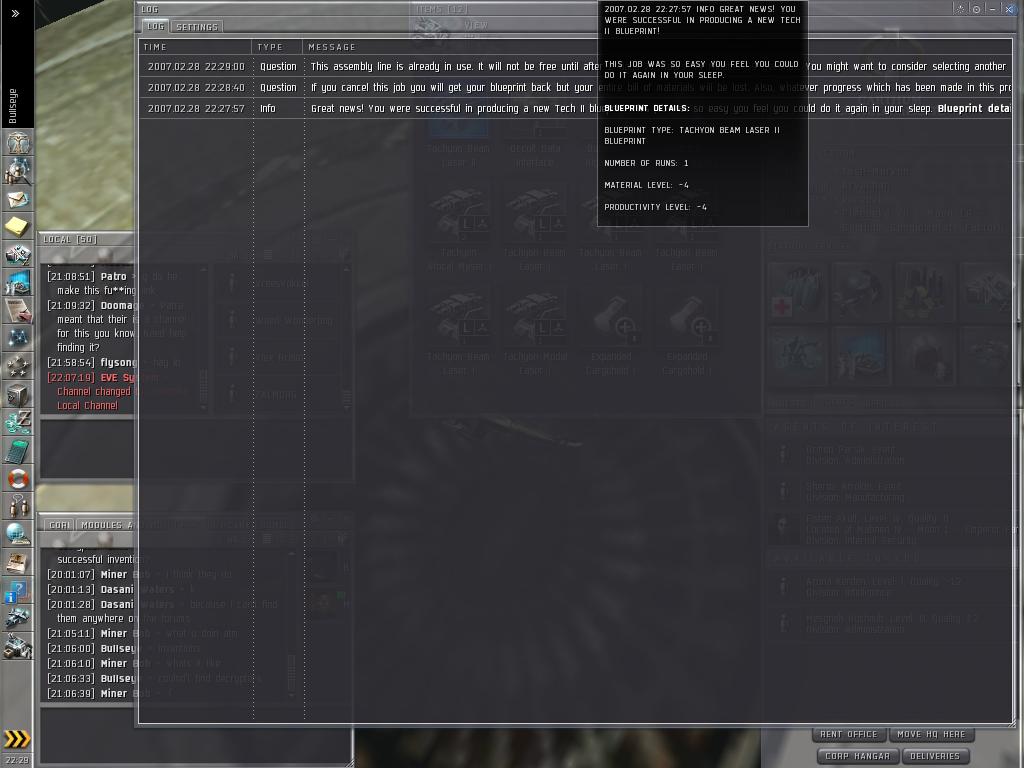Open the assets safe cube icon
The height and width of the screenshot is (768, 1024).
18,395
